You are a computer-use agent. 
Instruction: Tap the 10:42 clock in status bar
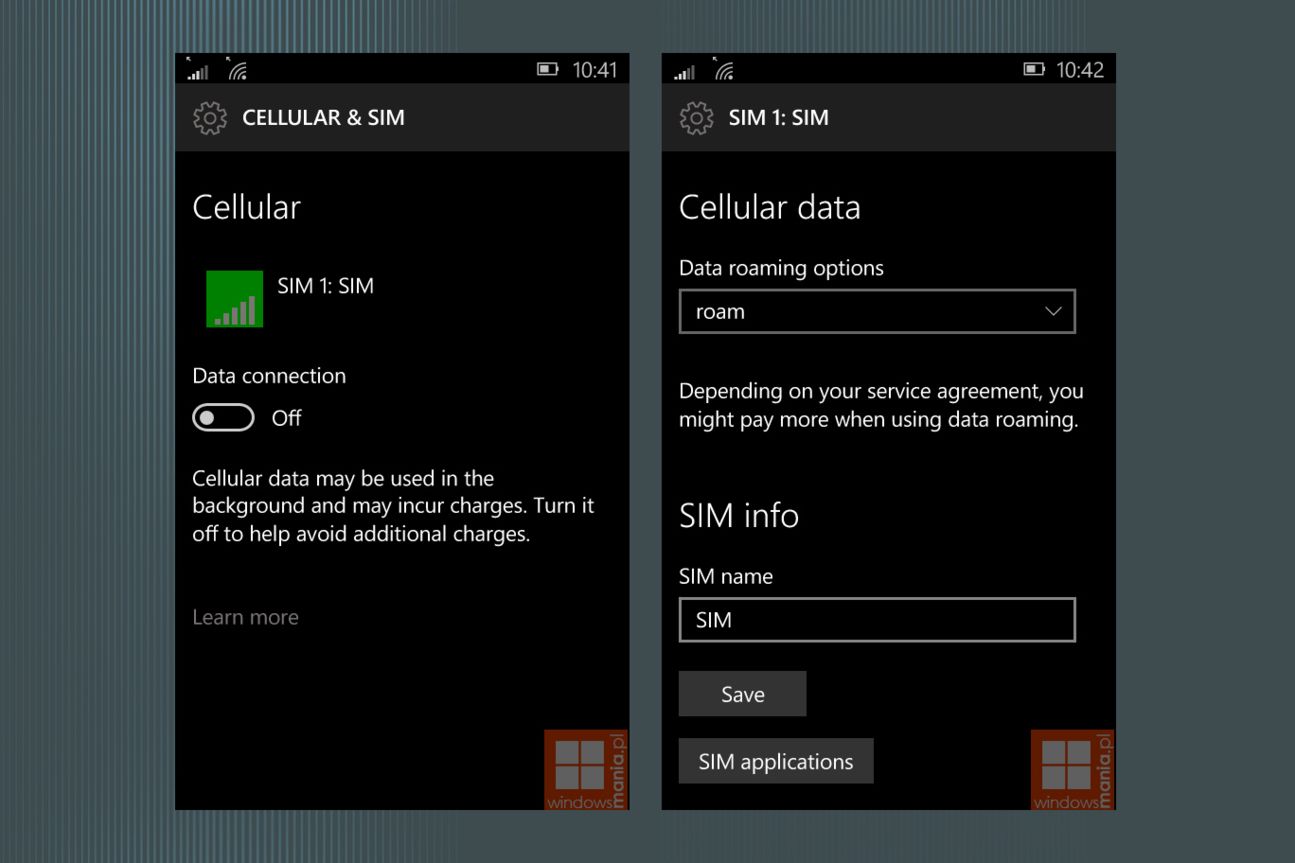click(x=1080, y=70)
